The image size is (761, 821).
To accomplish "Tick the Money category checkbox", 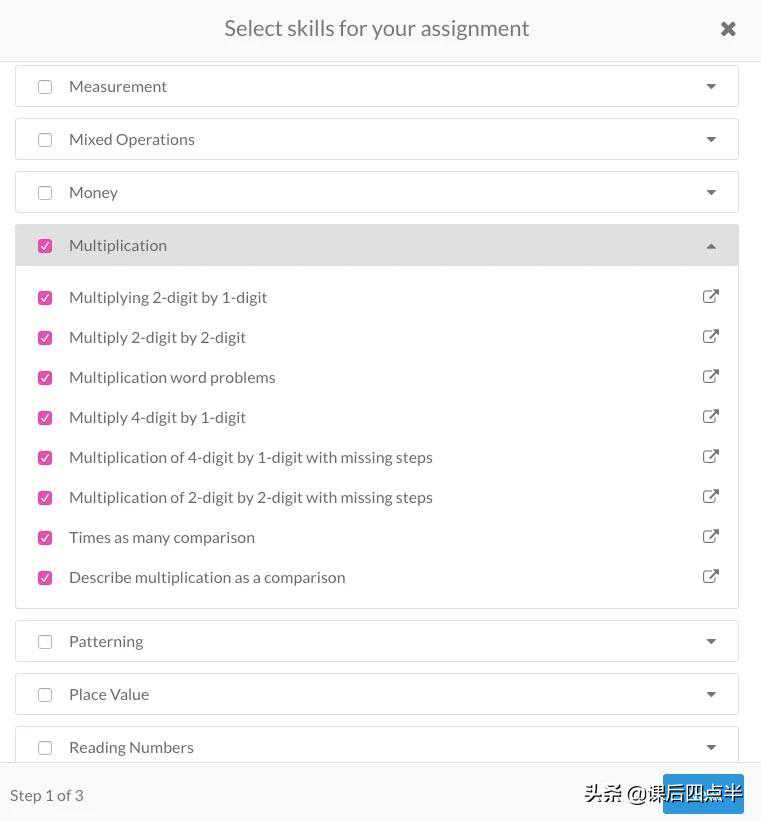I will pos(45,193).
